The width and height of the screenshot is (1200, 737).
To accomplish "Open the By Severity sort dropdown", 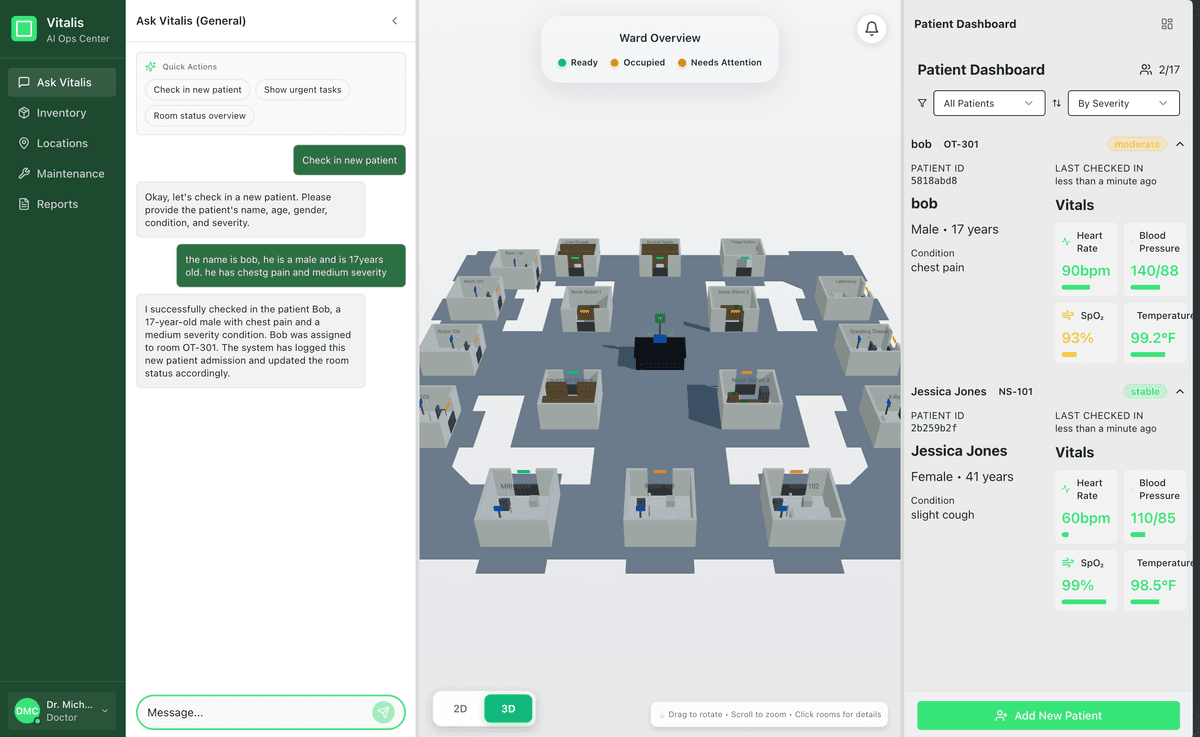I will [x=1122, y=103].
